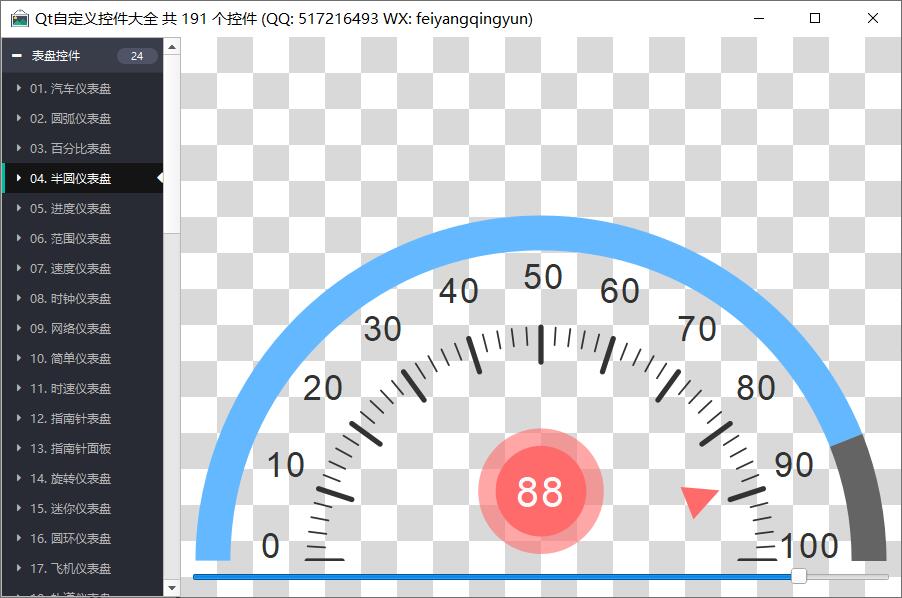Click arrow icon beside 08. 时钟仪表盘
This screenshot has height=598, width=902.
pos(19,299)
